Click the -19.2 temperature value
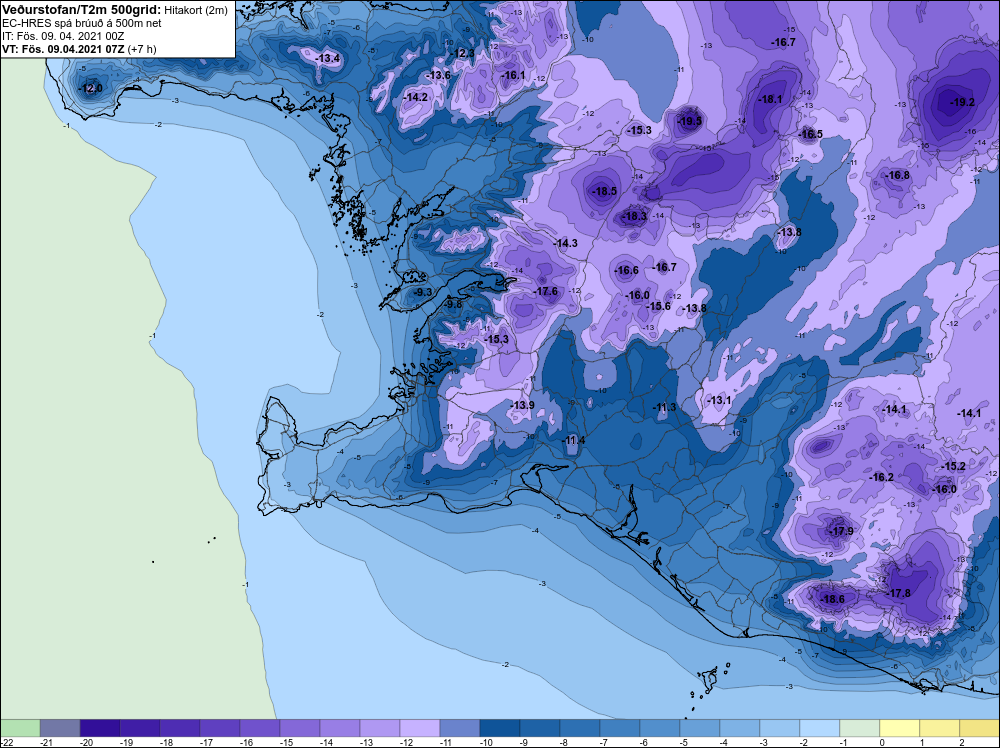Viewport: 1000px width, 748px height. 962,102
